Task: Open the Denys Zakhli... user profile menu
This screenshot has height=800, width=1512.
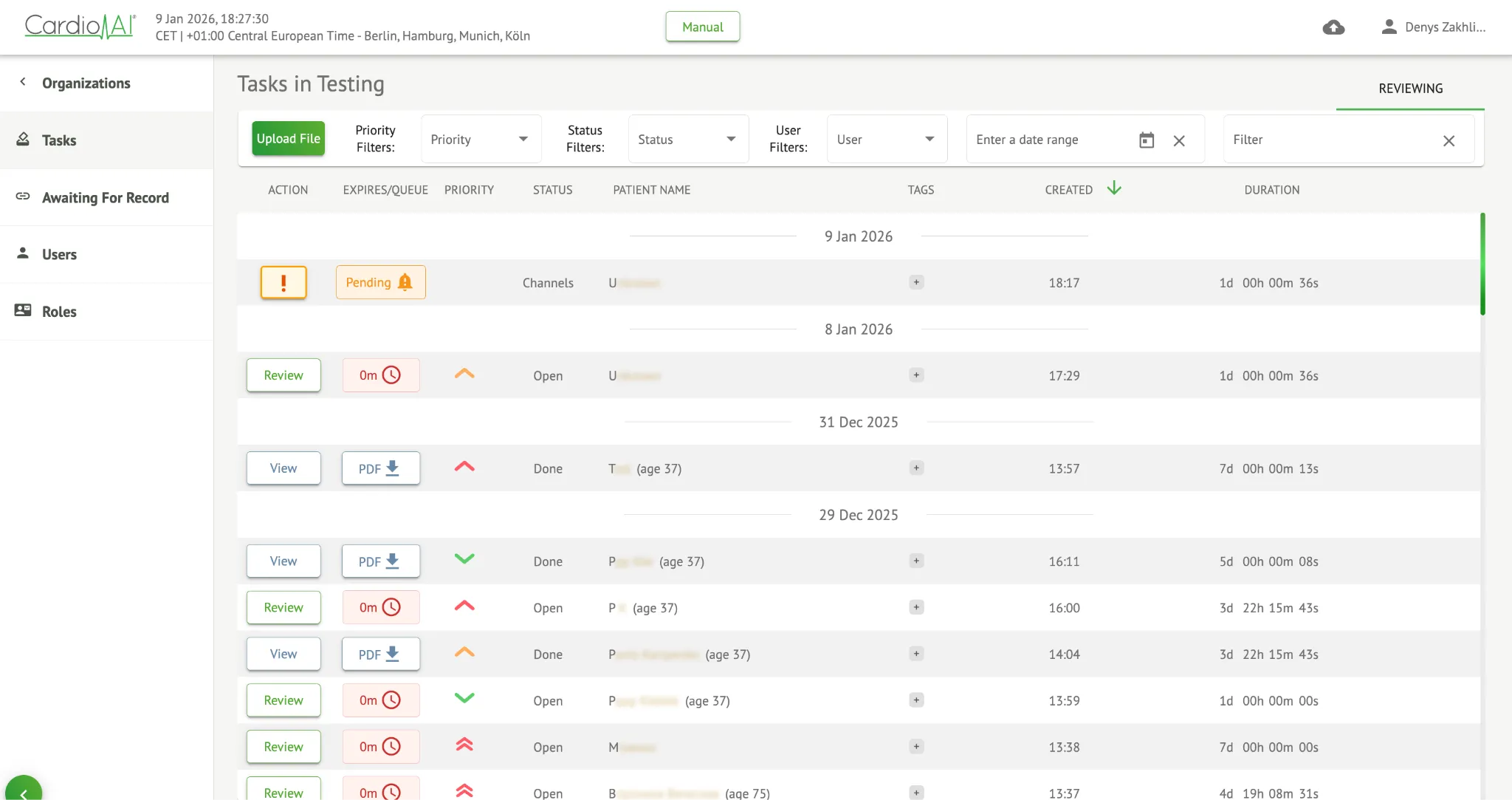Action: pyautogui.click(x=1433, y=27)
